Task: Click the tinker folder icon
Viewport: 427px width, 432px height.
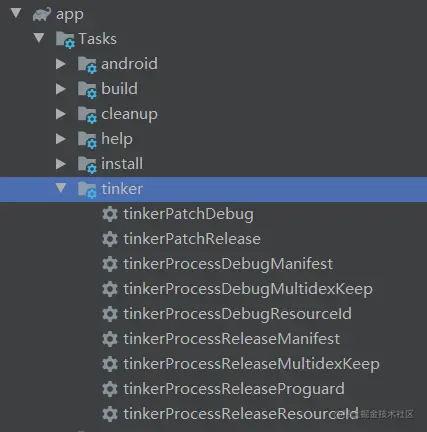Action: tap(87, 190)
